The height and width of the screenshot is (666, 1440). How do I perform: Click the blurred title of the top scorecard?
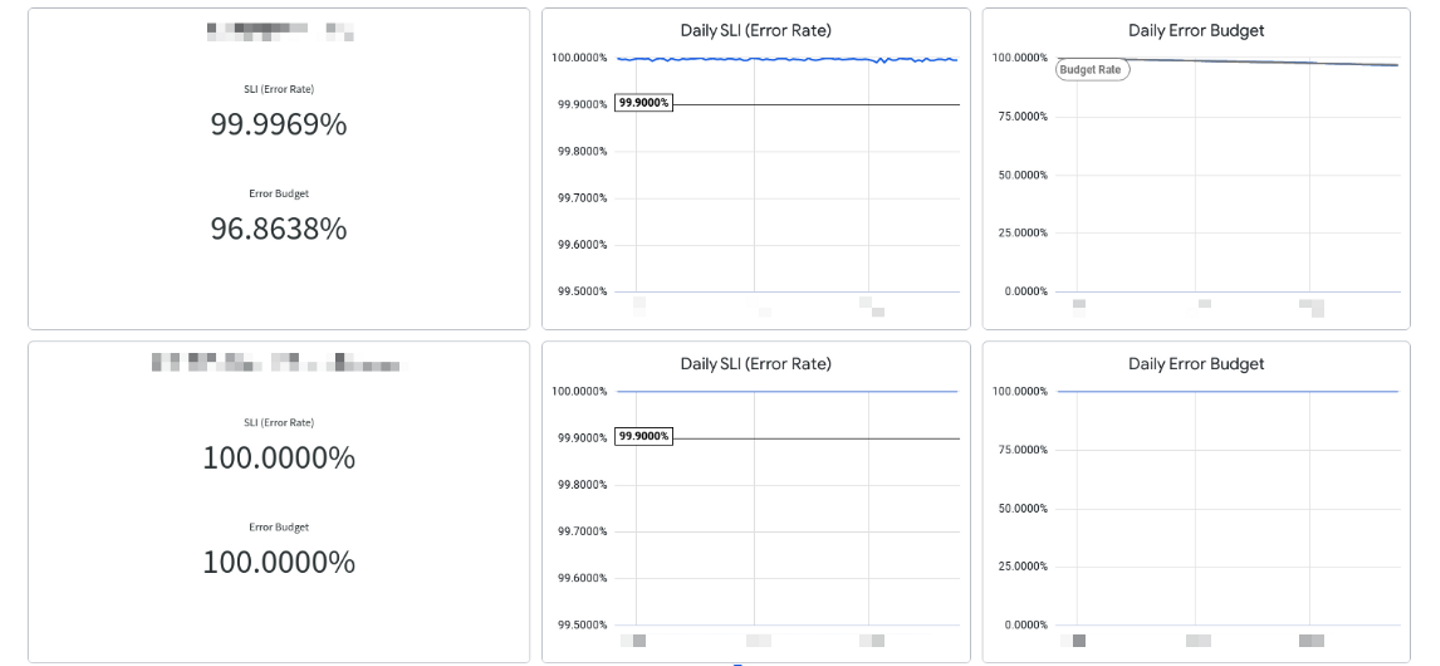(x=279, y=31)
